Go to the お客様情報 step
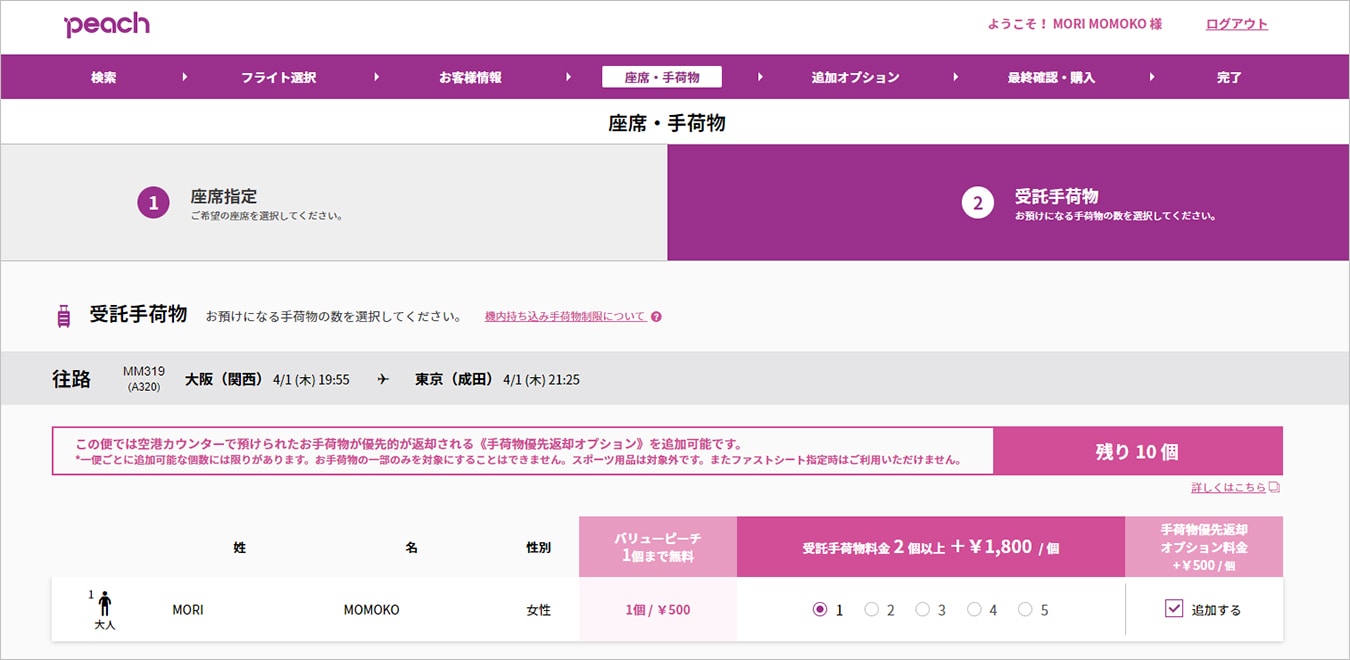The width and height of the screenshot is (1350, 660). pos(470,77)
